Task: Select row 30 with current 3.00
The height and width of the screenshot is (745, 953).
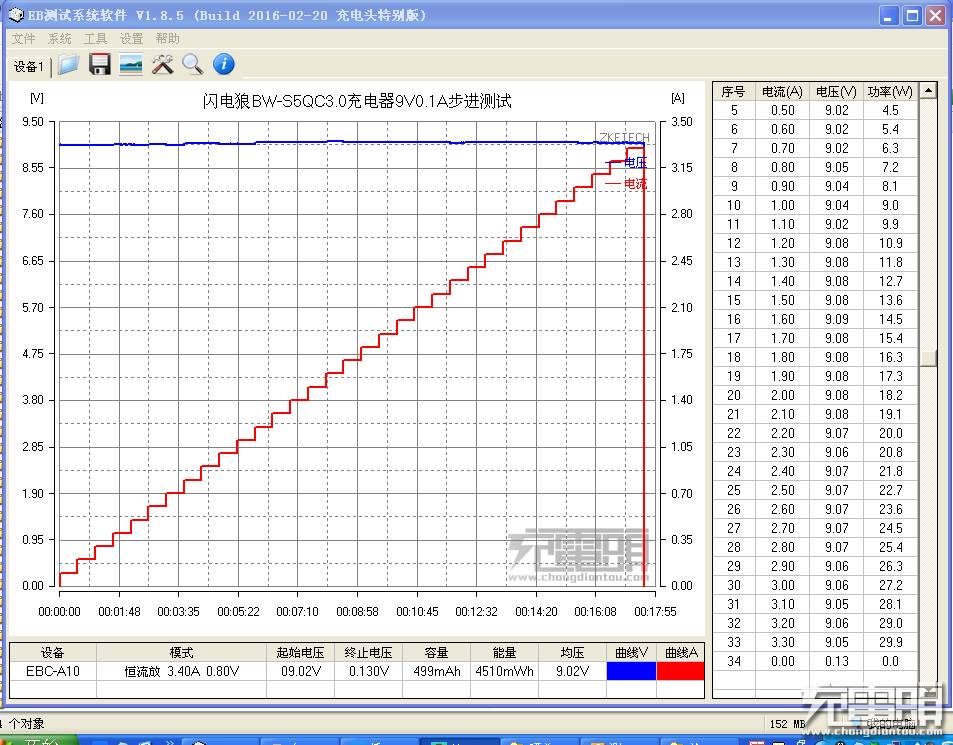Action: click(815, 585)
